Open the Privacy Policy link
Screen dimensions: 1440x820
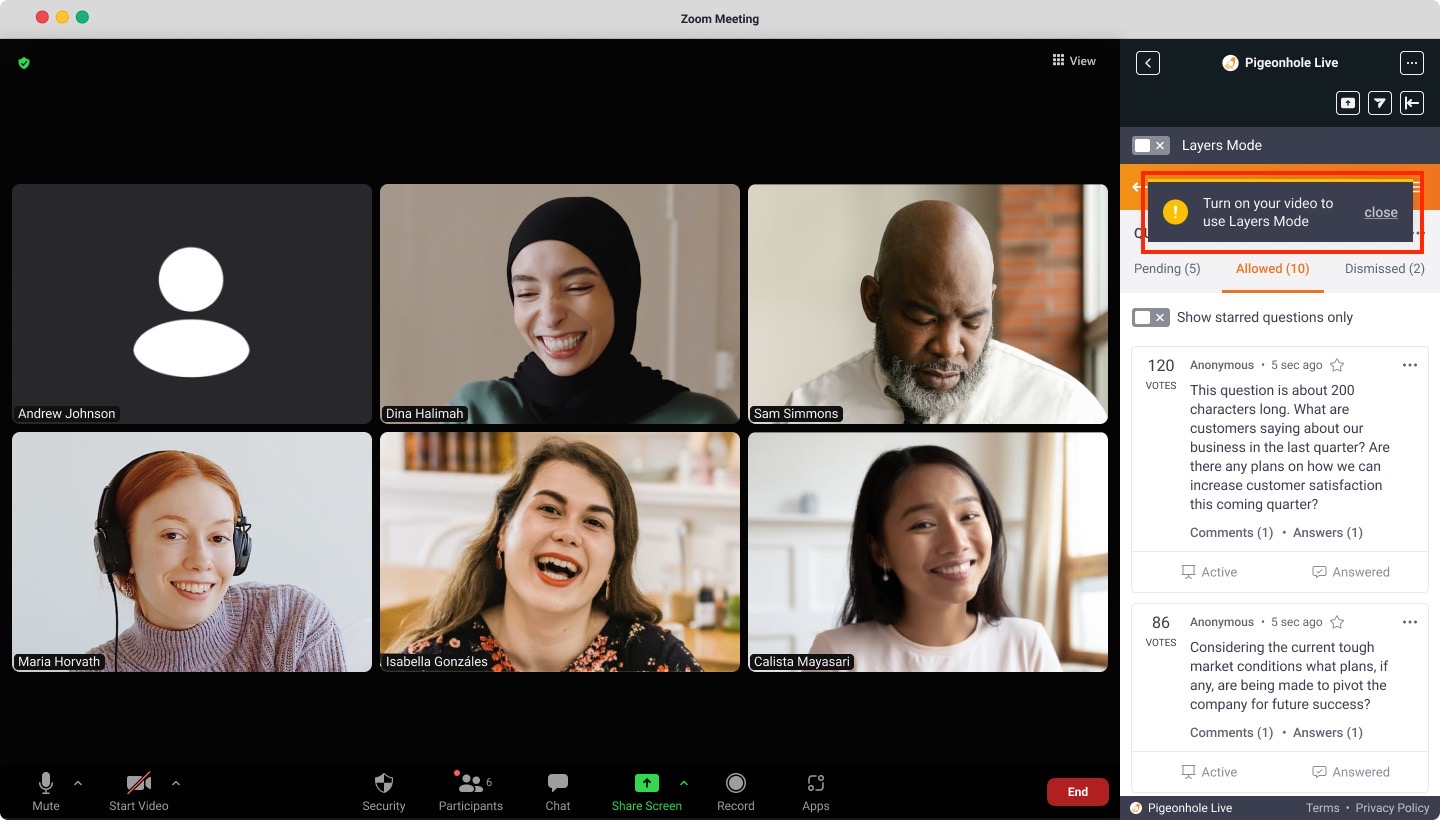click(x=1392, y=808)
